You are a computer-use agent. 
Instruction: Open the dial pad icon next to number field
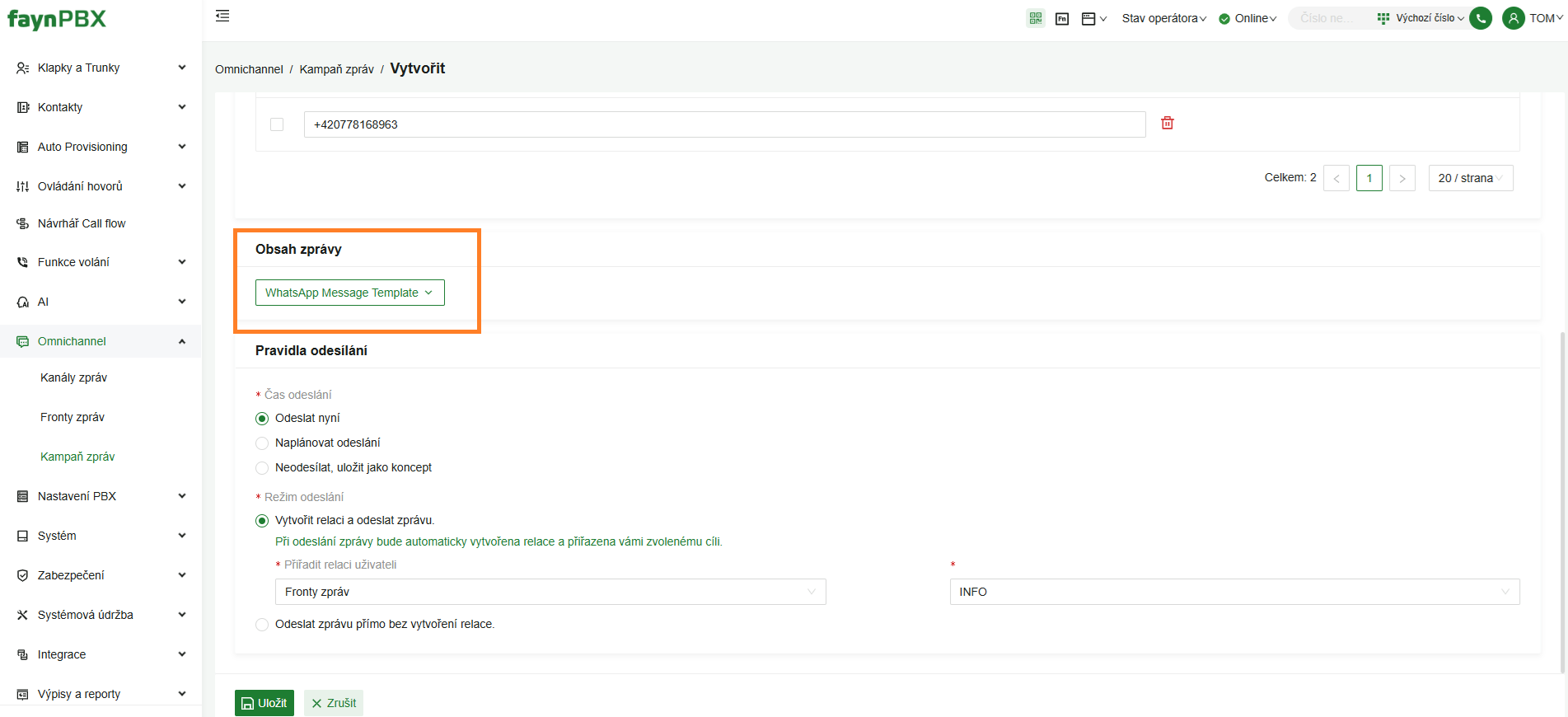1383,18
